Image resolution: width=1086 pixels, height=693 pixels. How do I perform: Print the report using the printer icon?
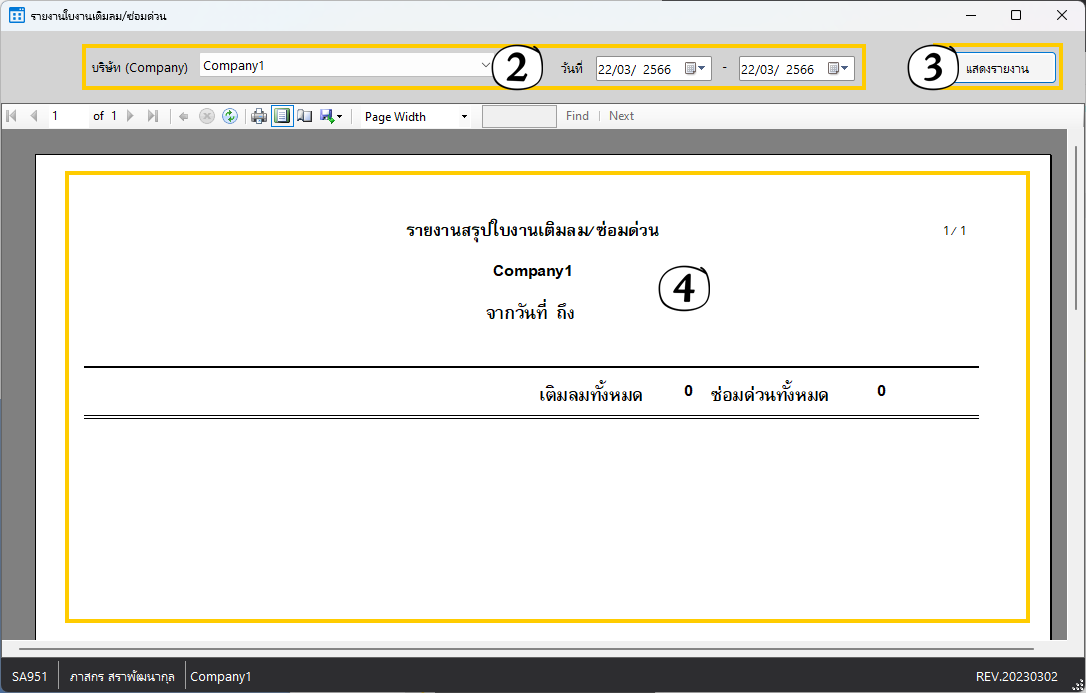coord(259,116)
